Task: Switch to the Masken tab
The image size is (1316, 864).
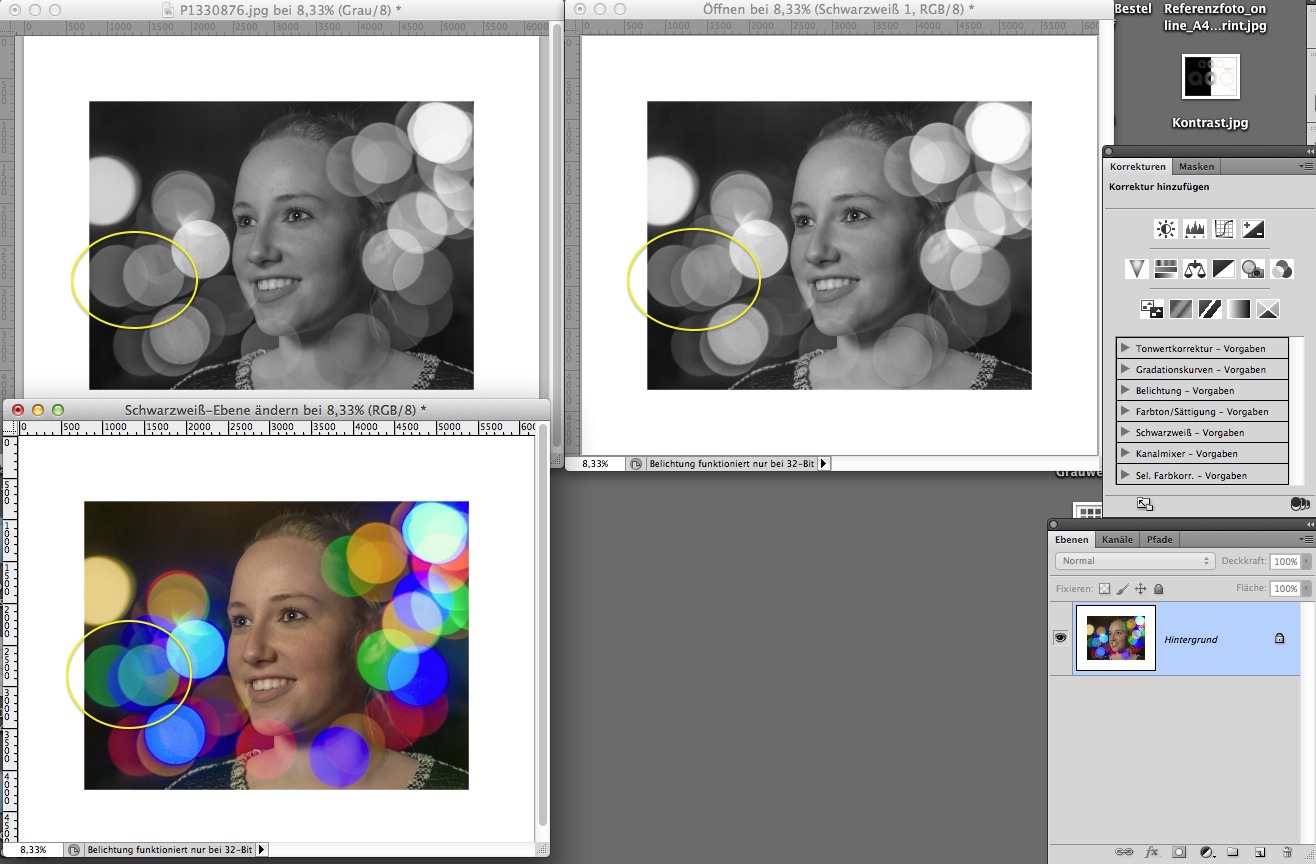Action: coord(1196,166)
